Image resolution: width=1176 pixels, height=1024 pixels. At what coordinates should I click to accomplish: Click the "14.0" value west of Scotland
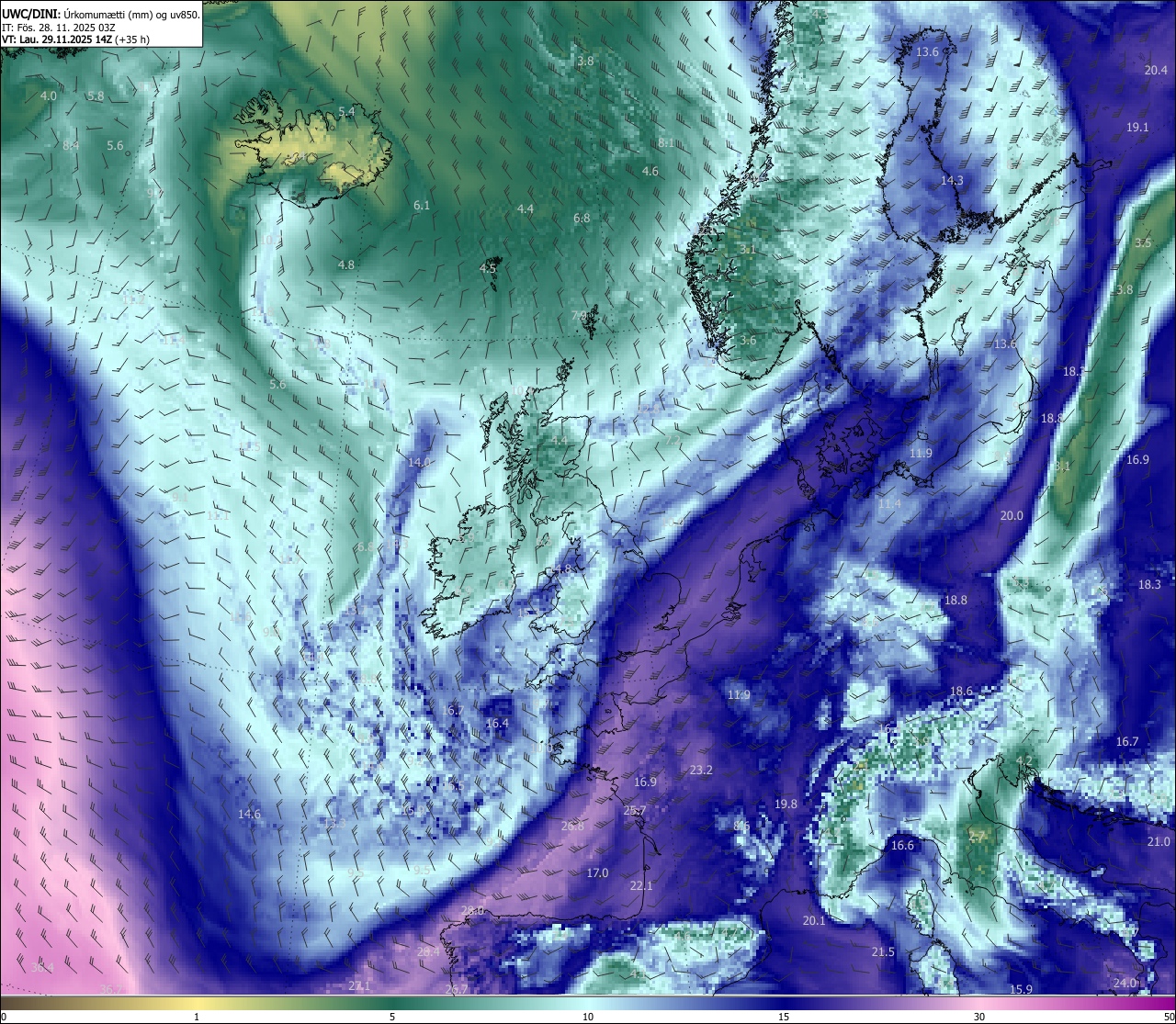[x=419, y=462]
